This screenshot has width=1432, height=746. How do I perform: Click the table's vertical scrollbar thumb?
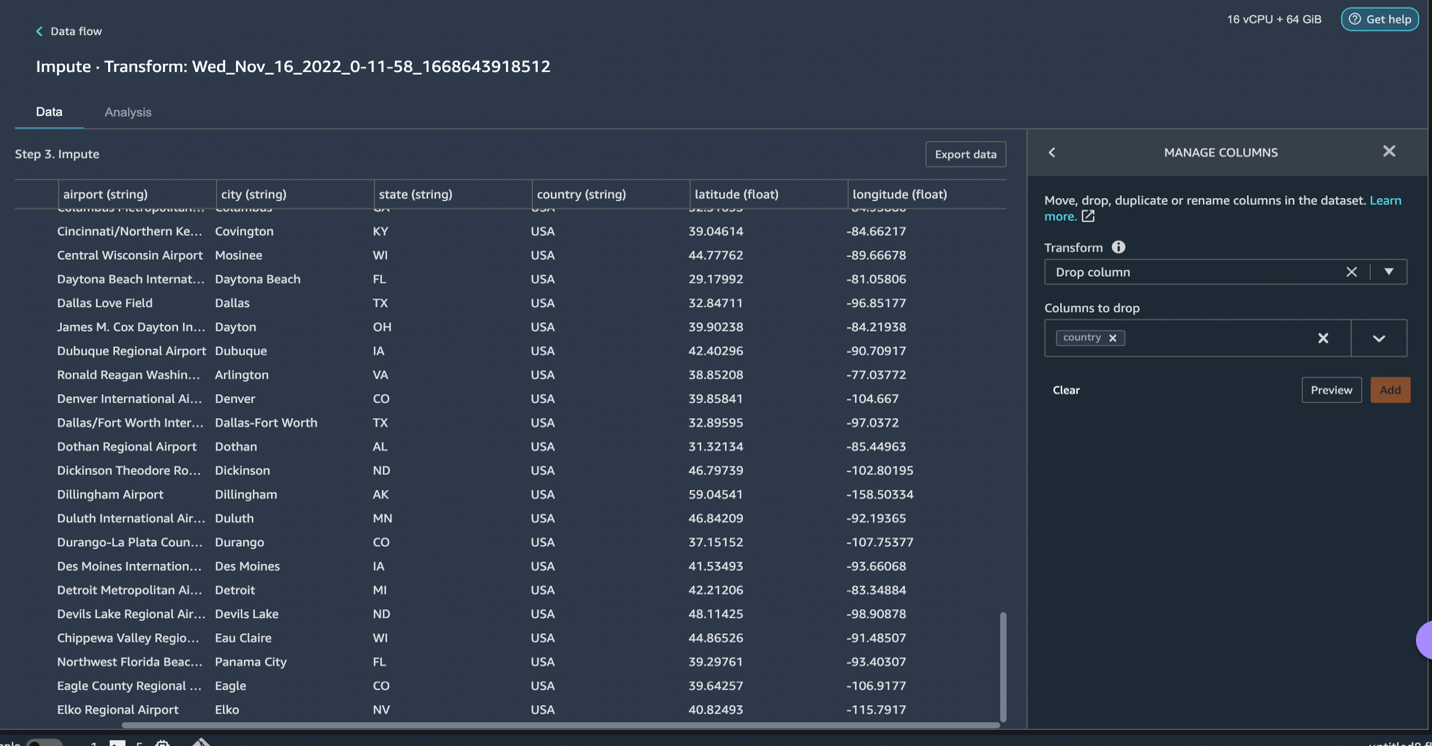pos(1003,665)
